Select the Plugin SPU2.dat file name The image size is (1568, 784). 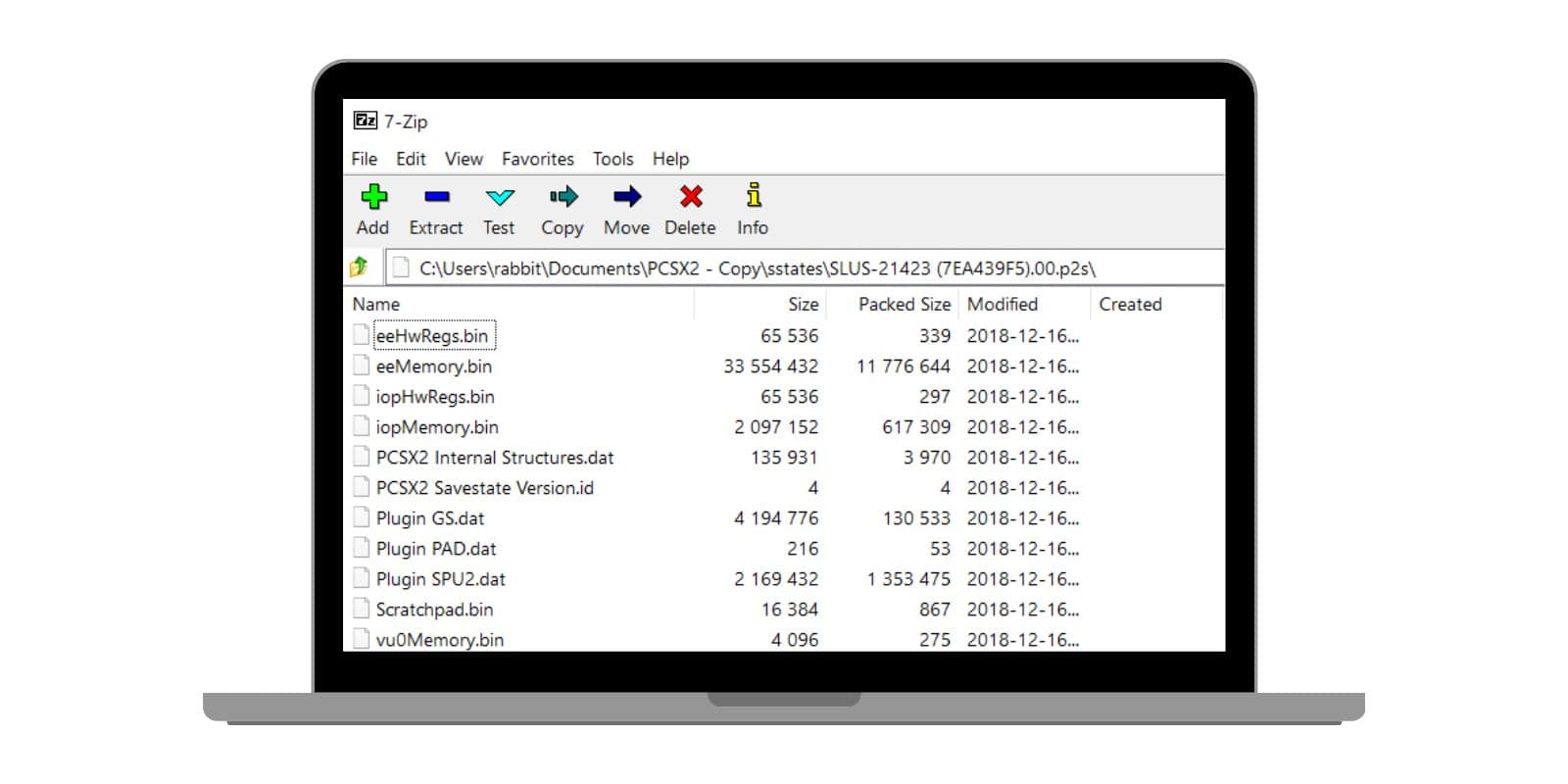(x=441, y=578)
